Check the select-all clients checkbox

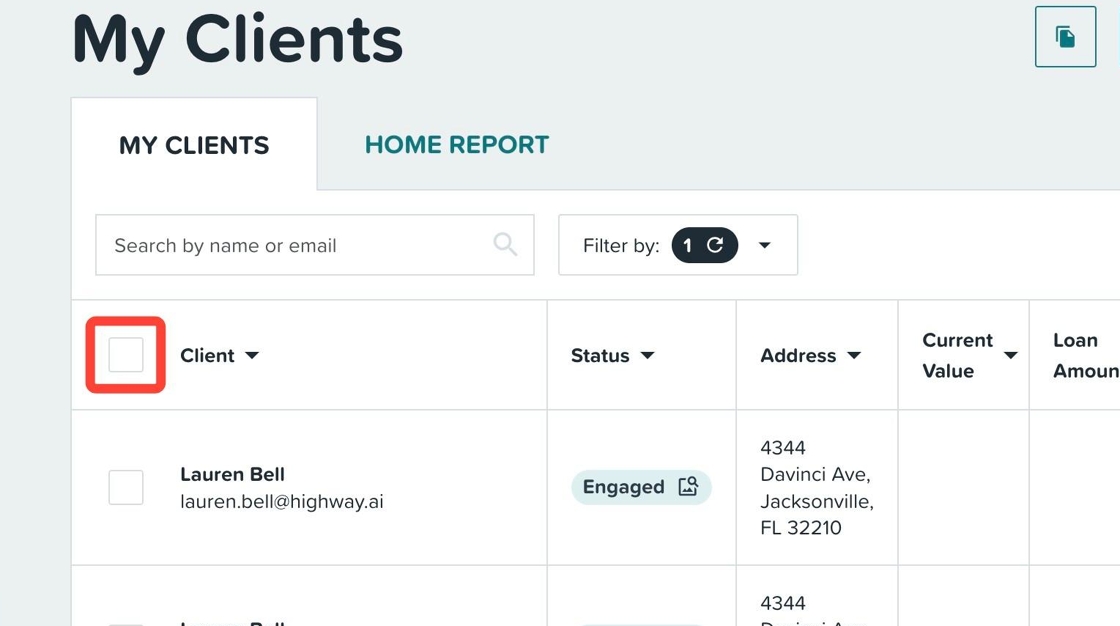126,355
